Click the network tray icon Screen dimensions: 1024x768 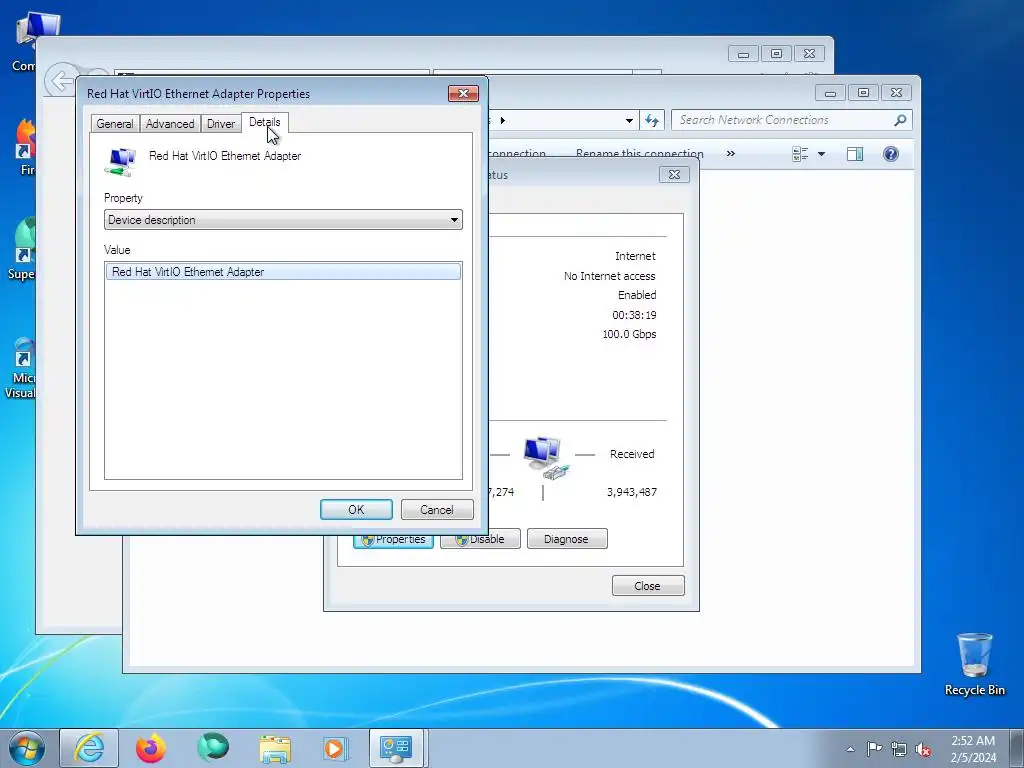(899, 750)
